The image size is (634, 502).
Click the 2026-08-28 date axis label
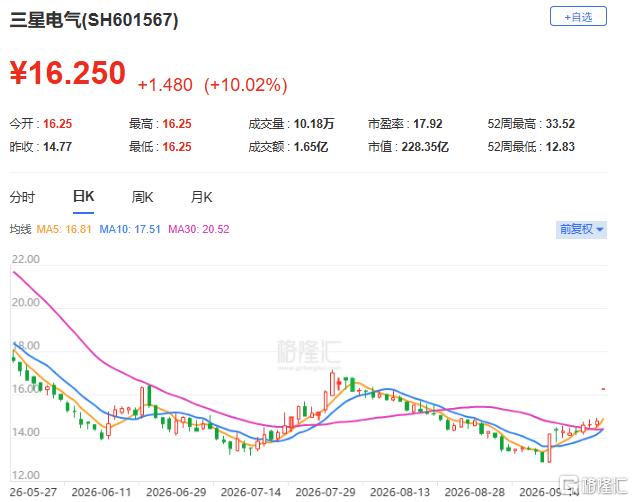point(475,492)
